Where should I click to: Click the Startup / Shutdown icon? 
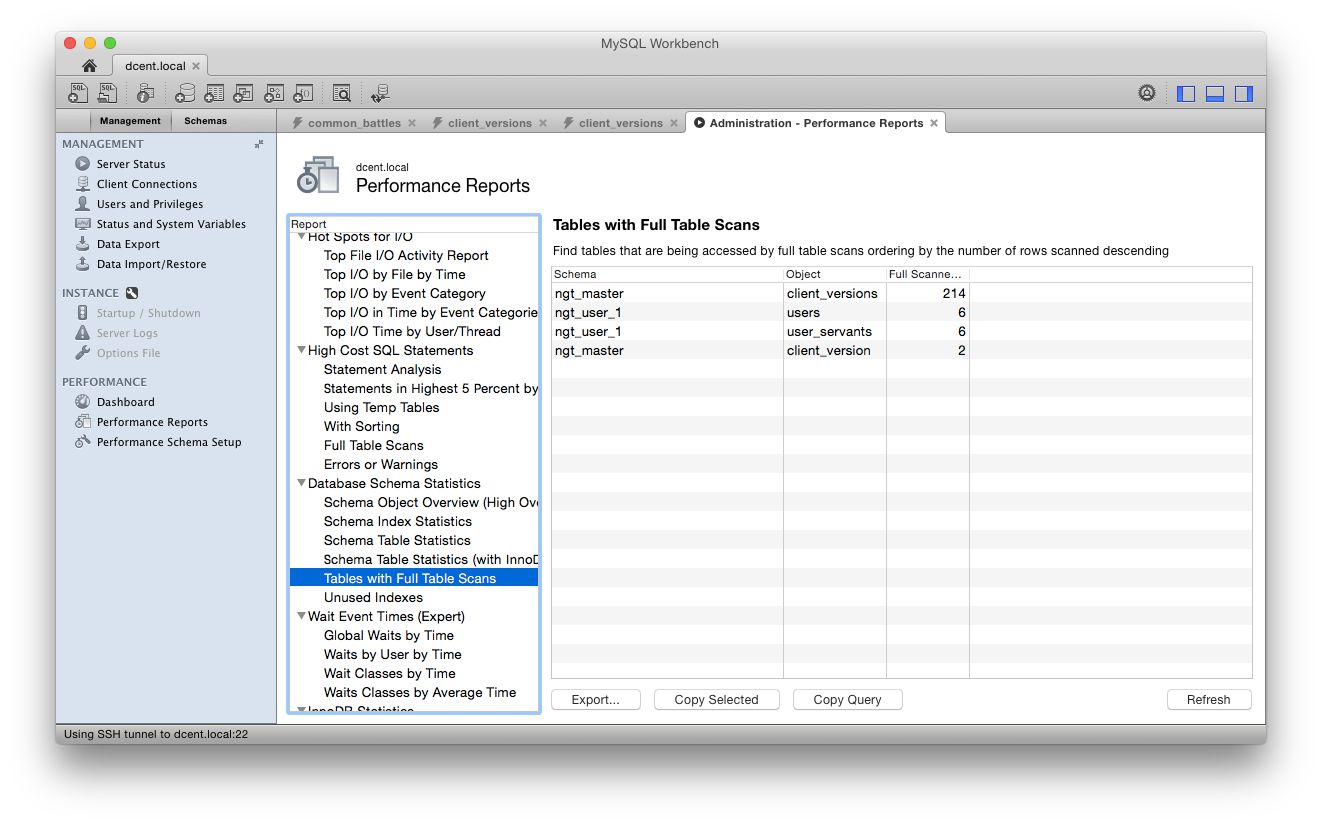(x=83, y=313)
